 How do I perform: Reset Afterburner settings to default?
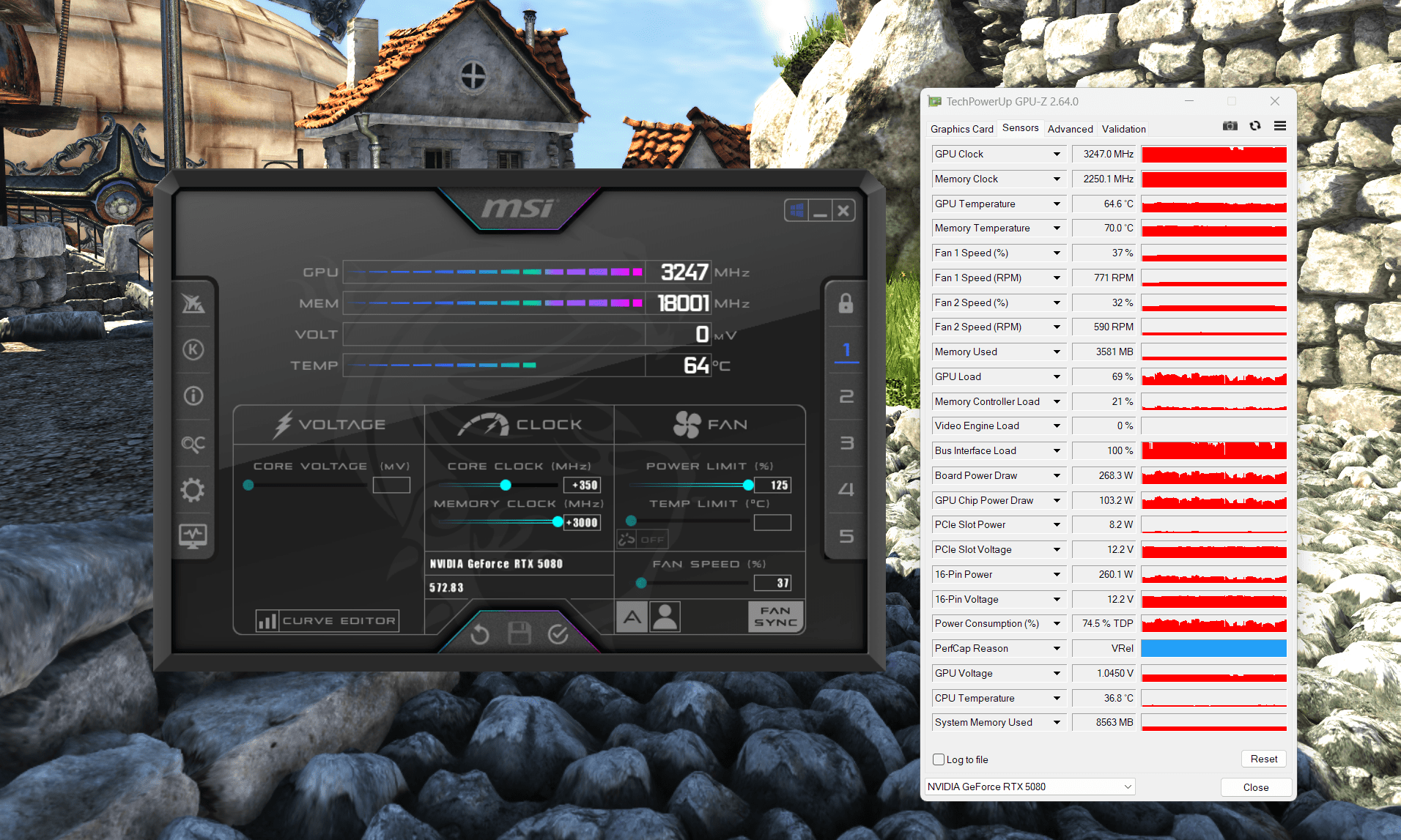point(480,634)
